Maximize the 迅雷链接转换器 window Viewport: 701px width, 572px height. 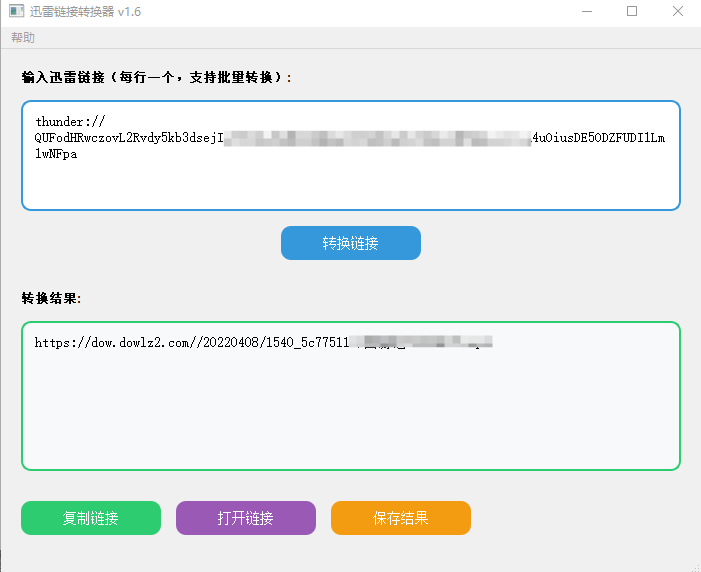tap(632, 11)
